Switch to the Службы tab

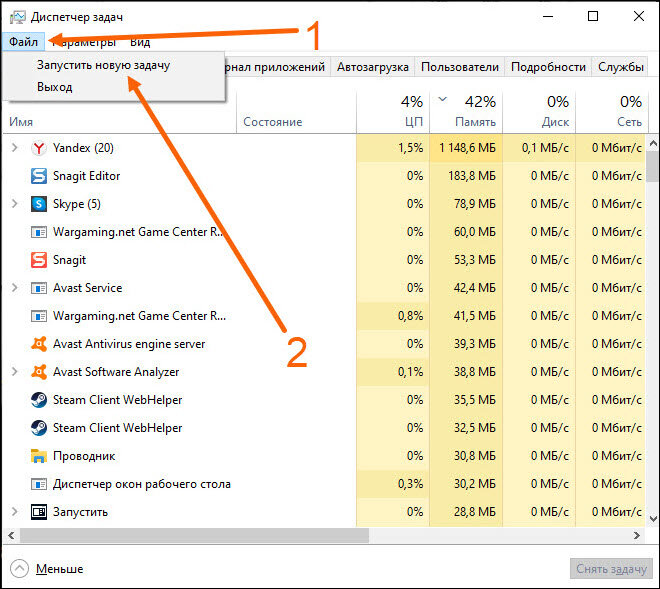[x=620, y=67]
